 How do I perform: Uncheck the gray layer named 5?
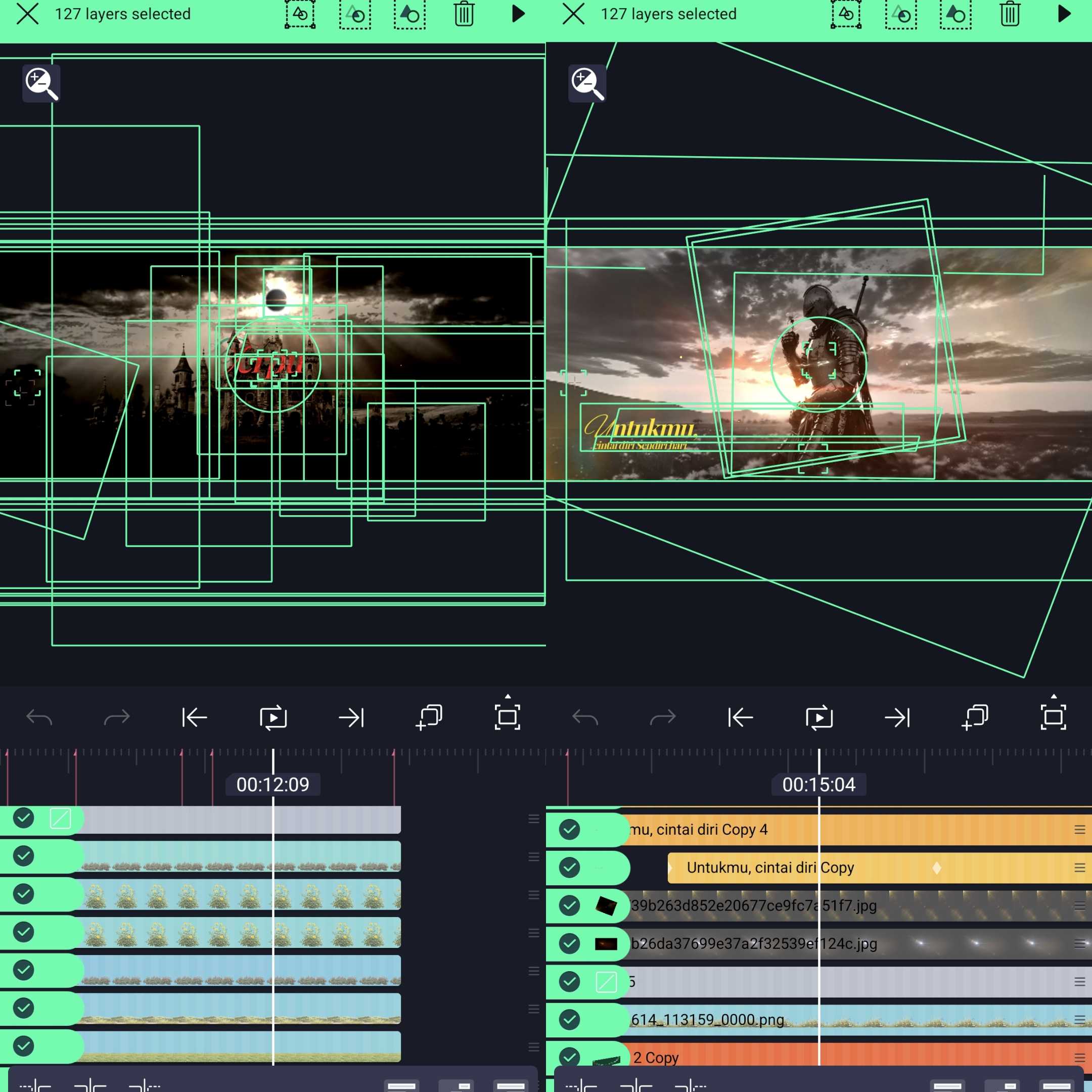click(569, 982)
